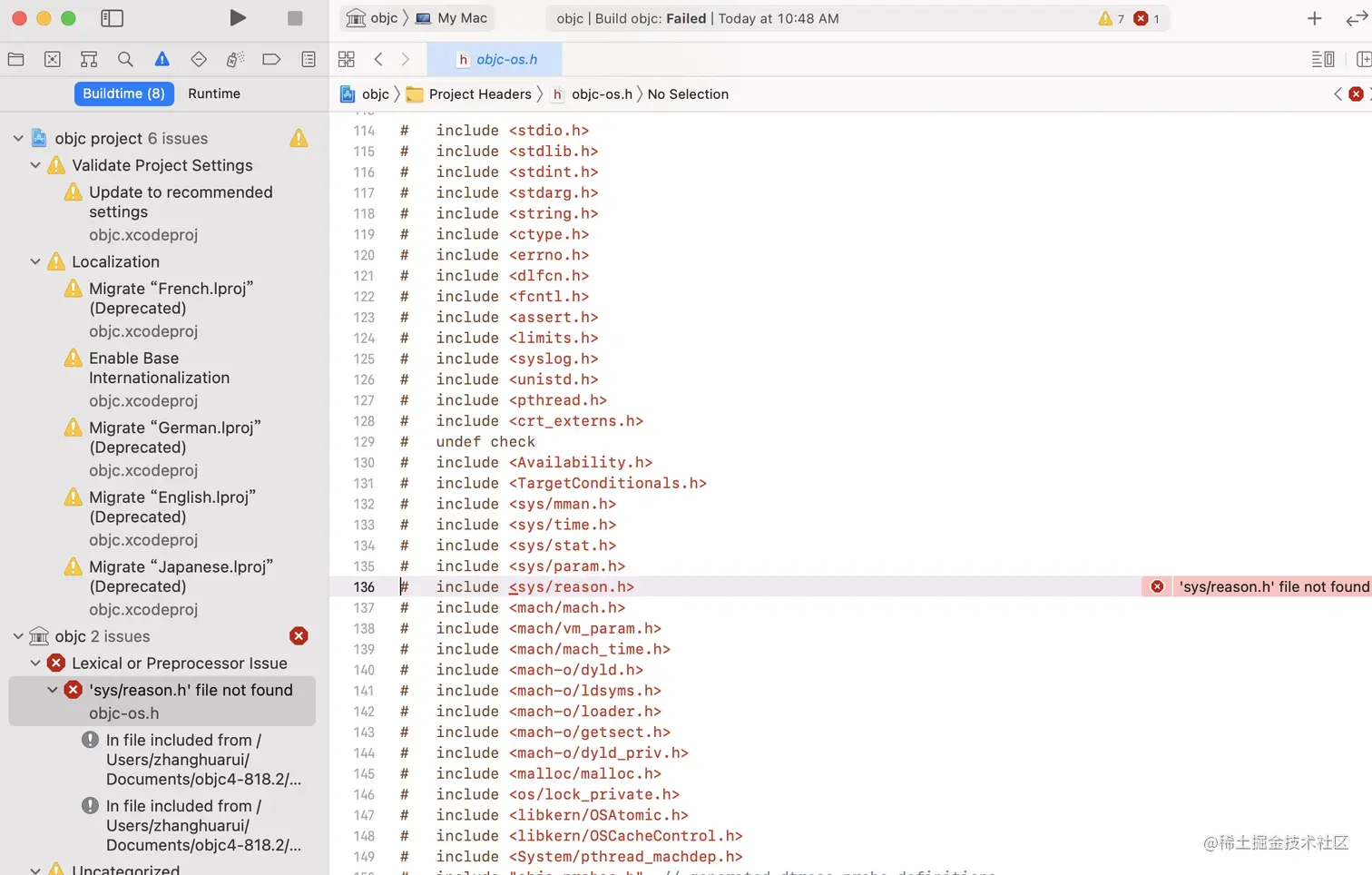Open editor options lines menu
The image size is (1372, 875).
(1323, 59)
